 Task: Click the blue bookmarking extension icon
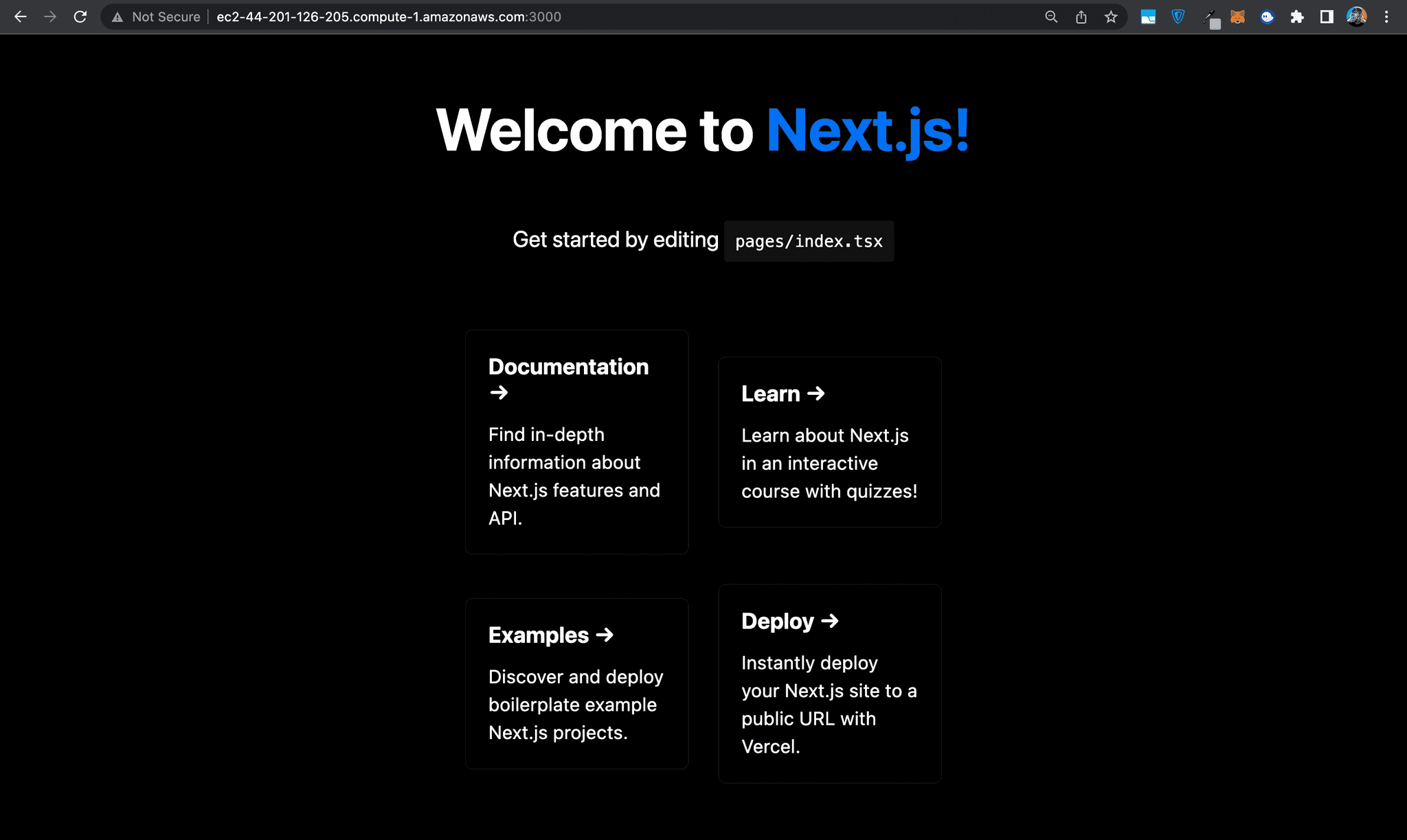pos(1148,16)
